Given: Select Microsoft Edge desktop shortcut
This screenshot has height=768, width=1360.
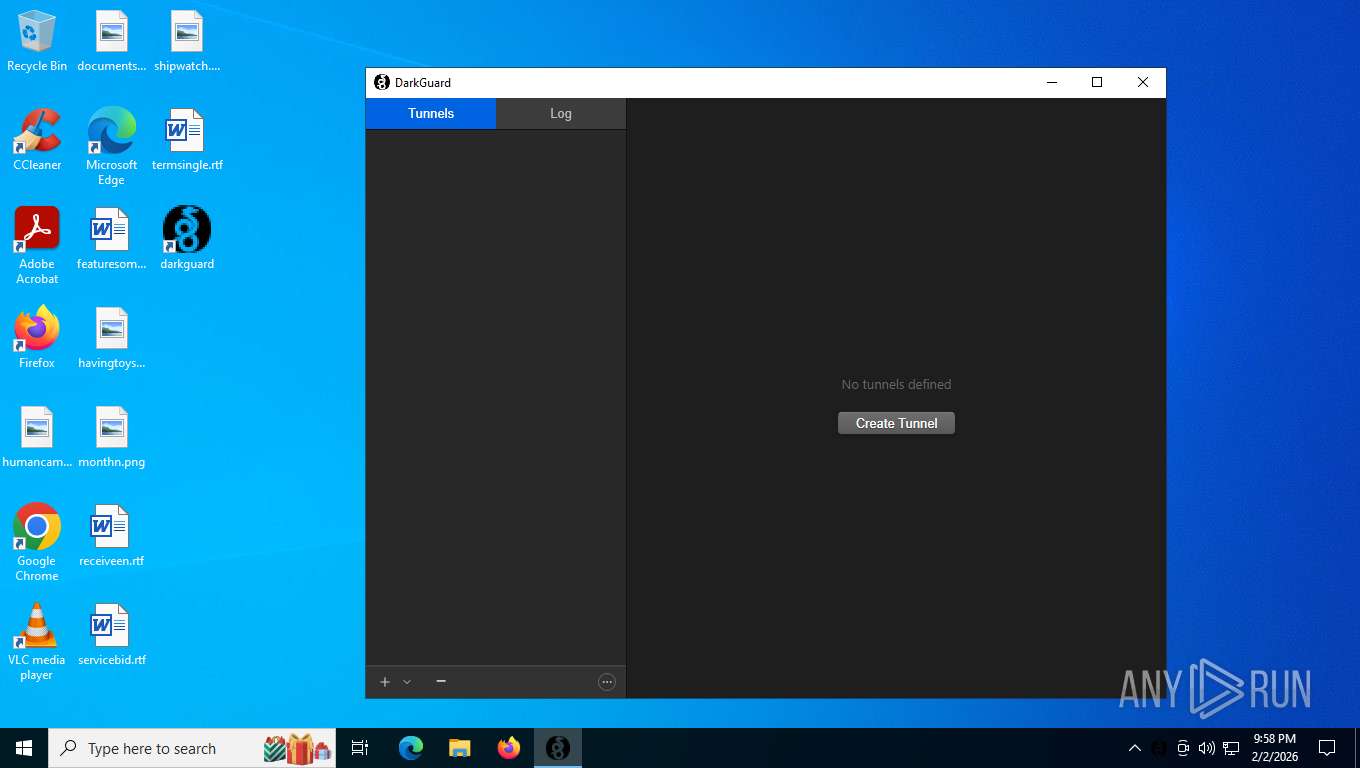Looking at the screenshot, I should click(x=111, y=147).
